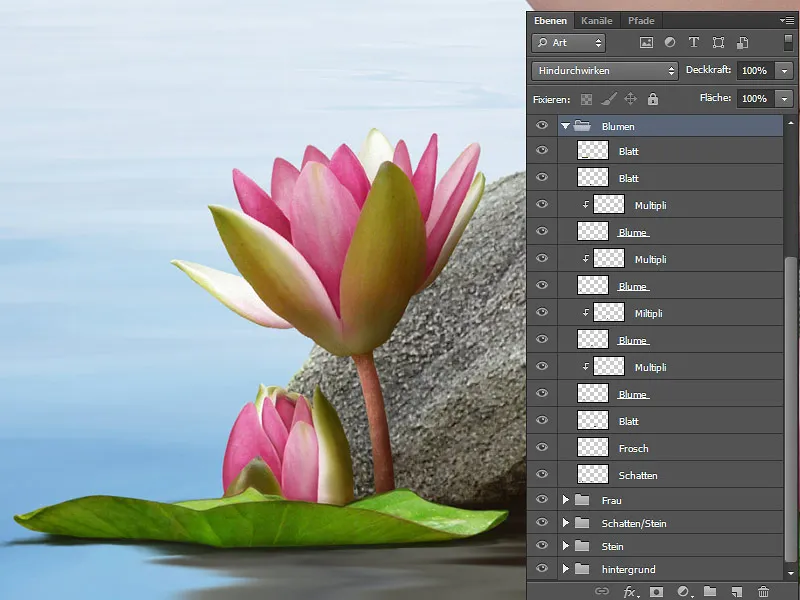Click the Deckkraft 100% value field

click(x=755, y=70)
